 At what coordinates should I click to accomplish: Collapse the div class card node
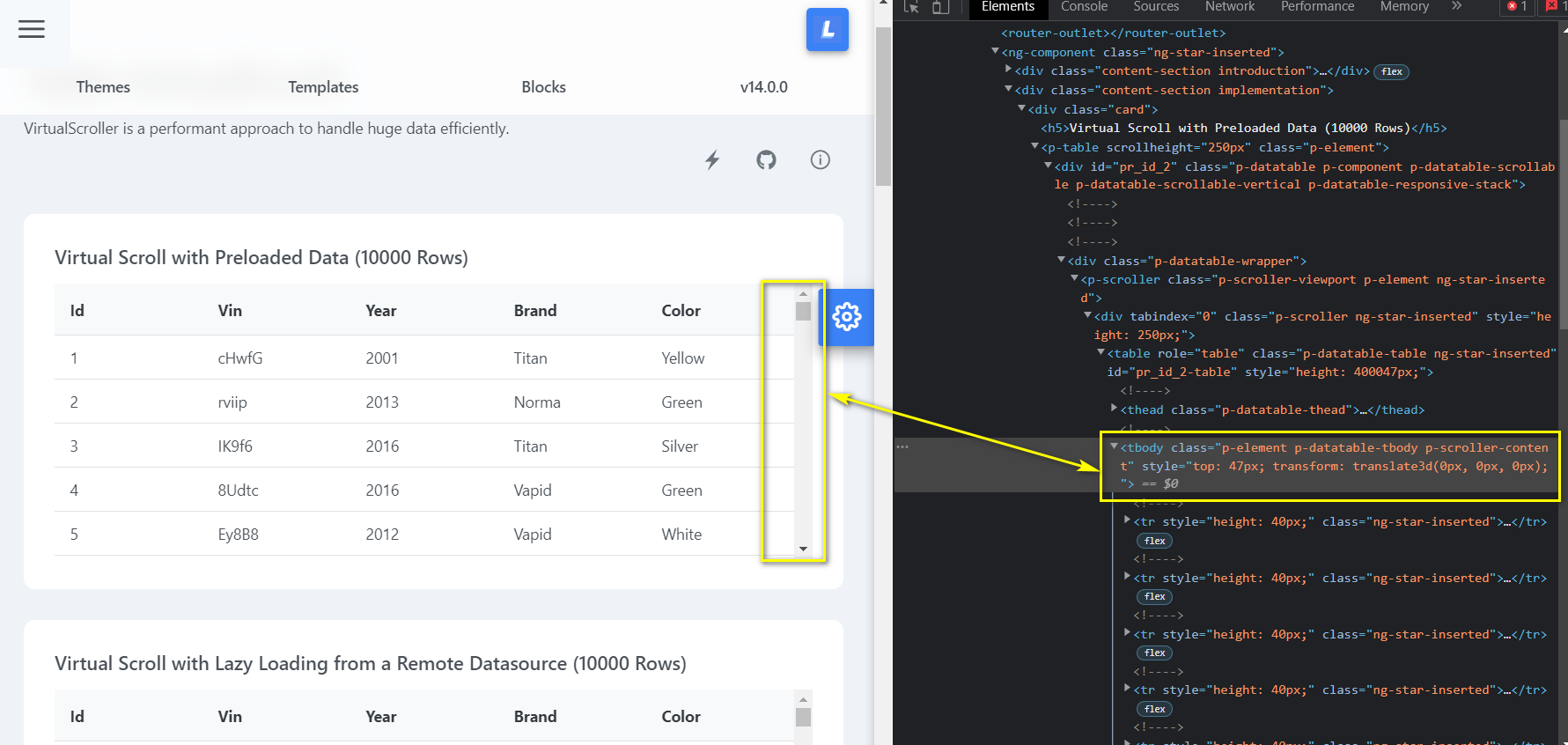click(1021, 108)
